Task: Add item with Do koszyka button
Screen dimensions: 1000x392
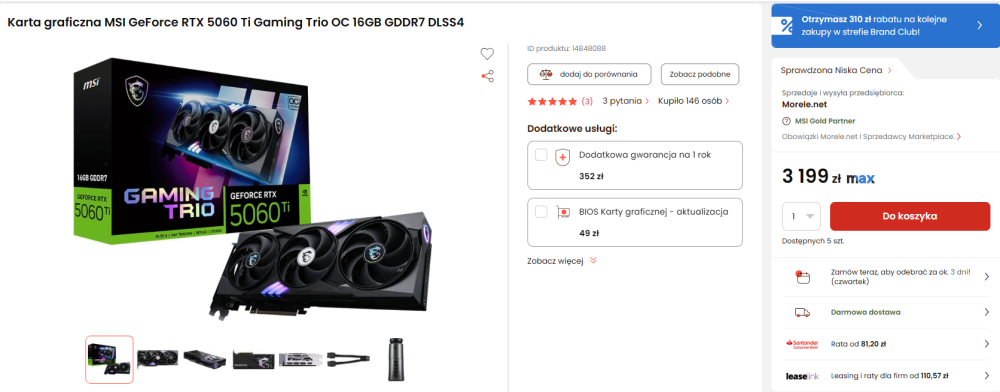Action: [x=910, y=216]
